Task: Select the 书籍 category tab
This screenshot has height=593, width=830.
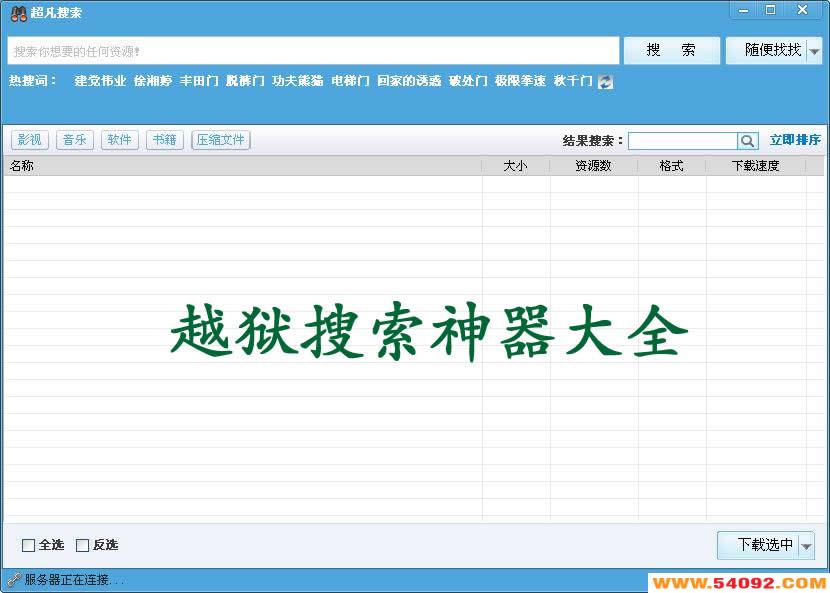Action: click(165, 140)
